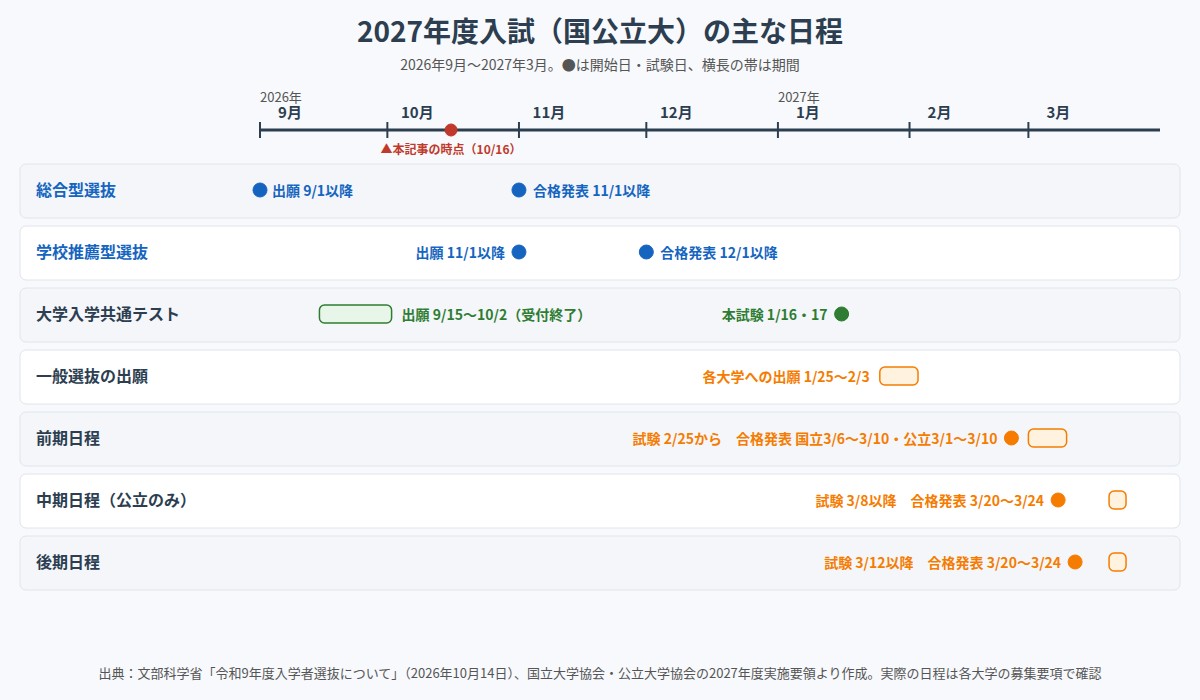Screen dimensions: 1200x700
Task: Click the 2027年 year label
Action: tap(799, 97)
